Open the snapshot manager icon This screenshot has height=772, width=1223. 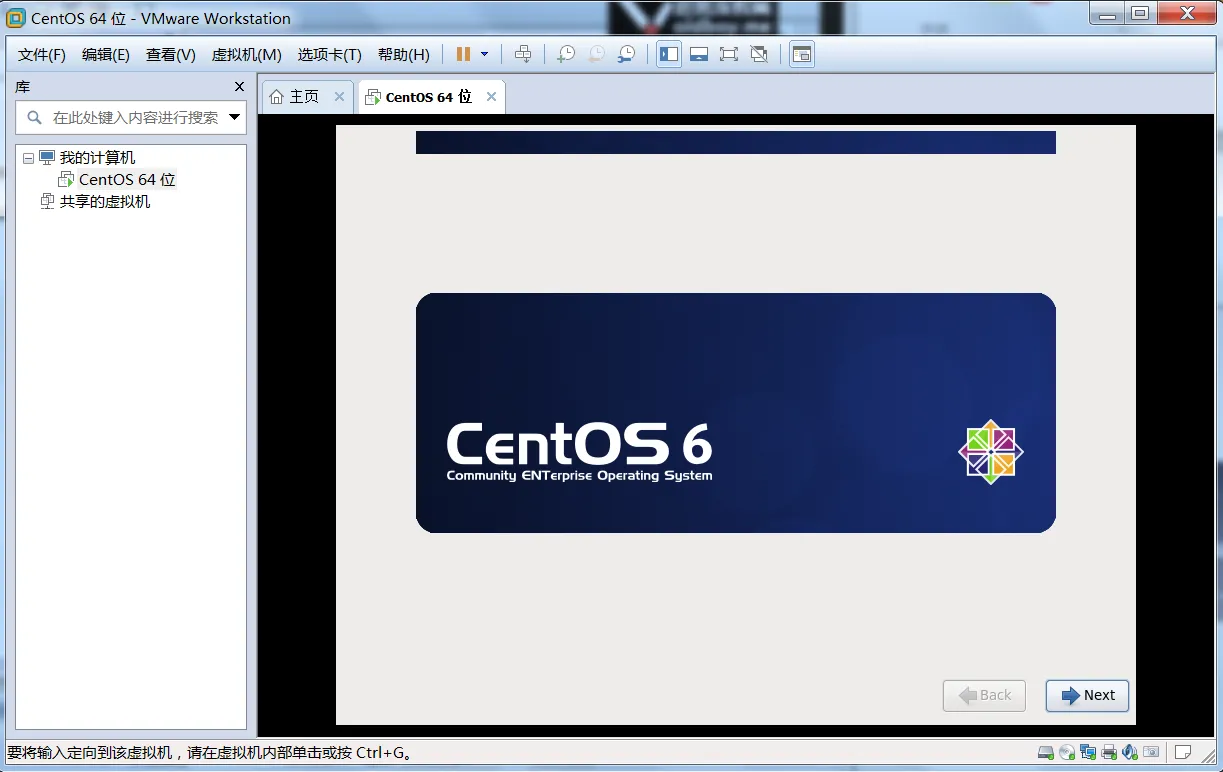point(626,54)
